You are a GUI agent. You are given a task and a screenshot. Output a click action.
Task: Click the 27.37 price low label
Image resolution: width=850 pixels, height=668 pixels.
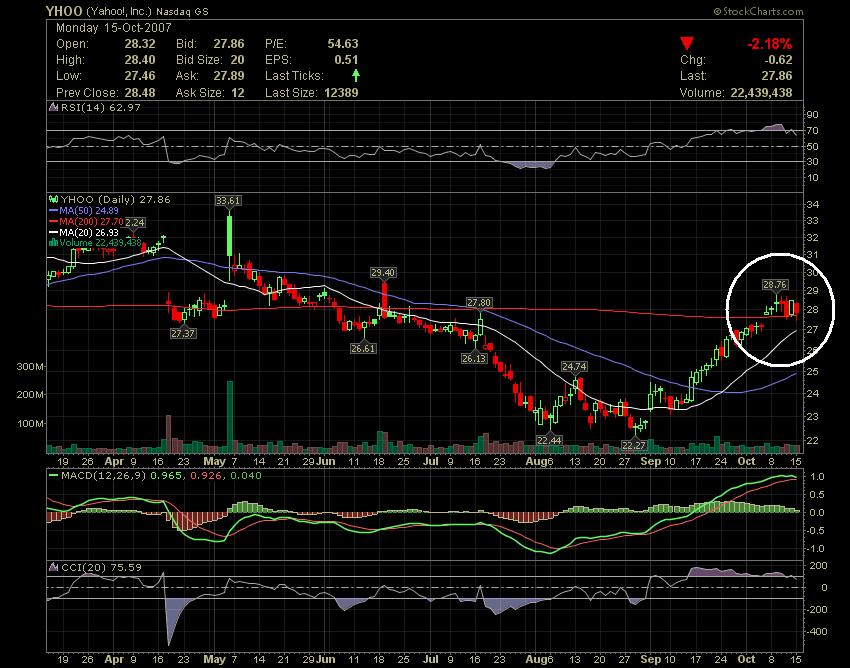coord(183,333)
